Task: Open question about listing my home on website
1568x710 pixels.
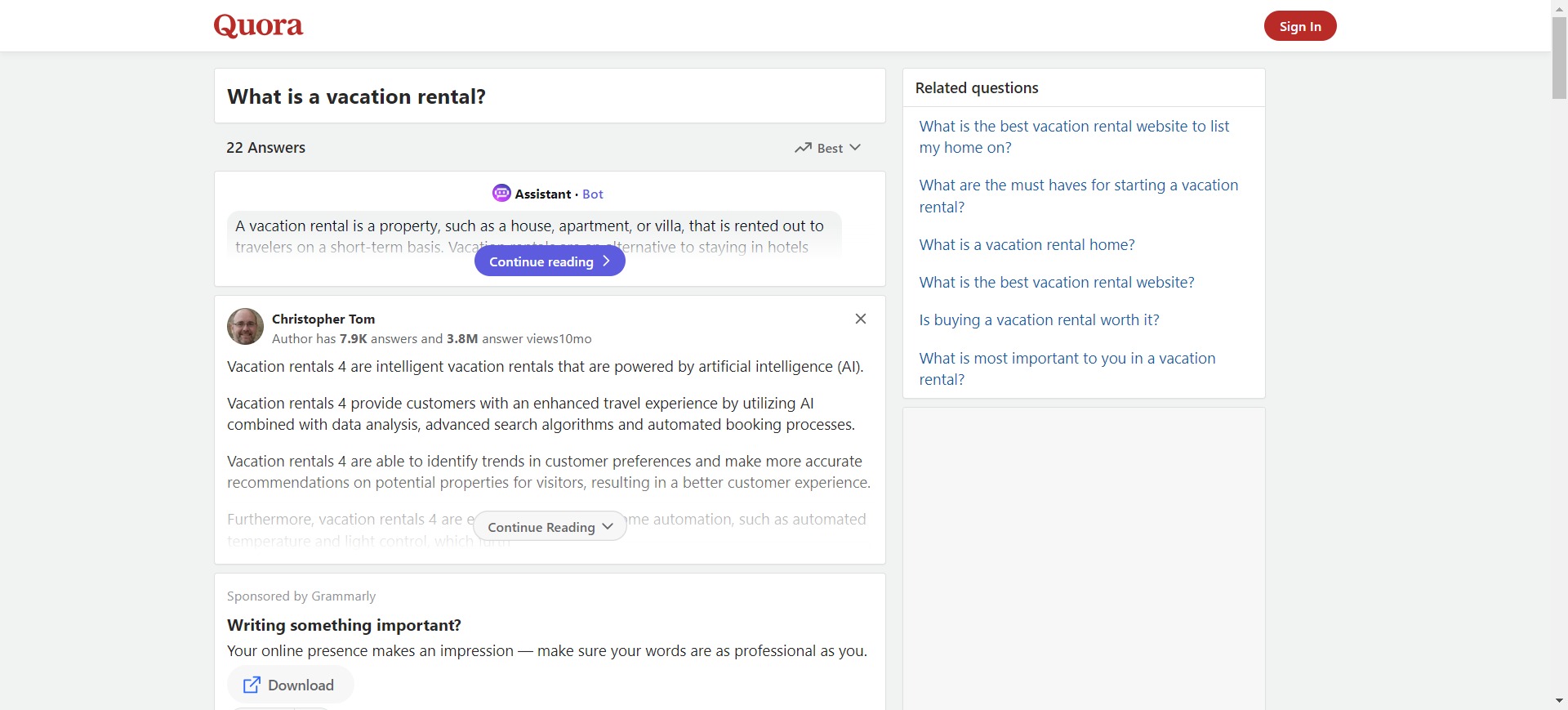Action: click(1073, 137)
